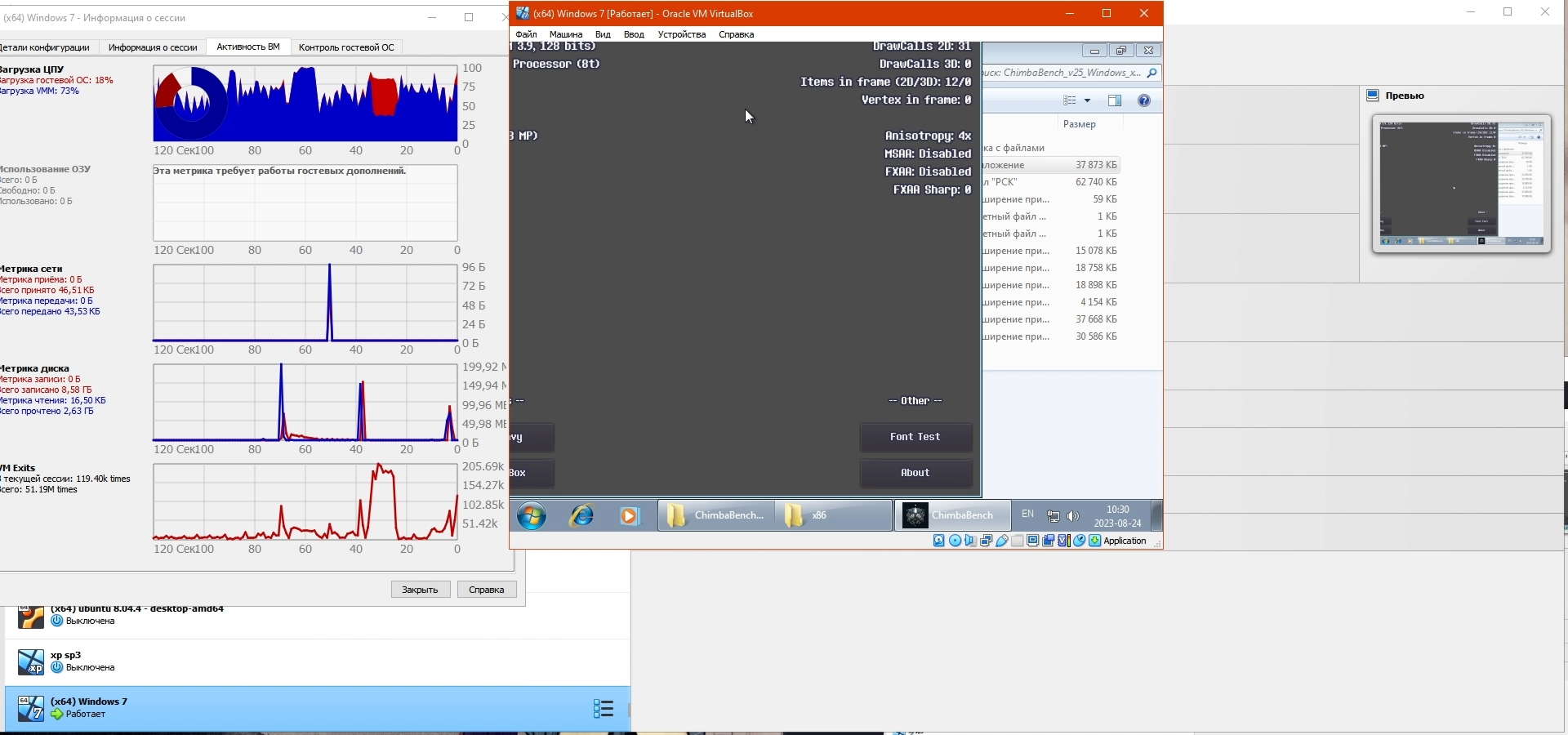Image resolution: width=1568 pixels, height=735 pixels.
Task: Expand the view options dropdown arrow in Explorer
Action: pos(1087,100)
